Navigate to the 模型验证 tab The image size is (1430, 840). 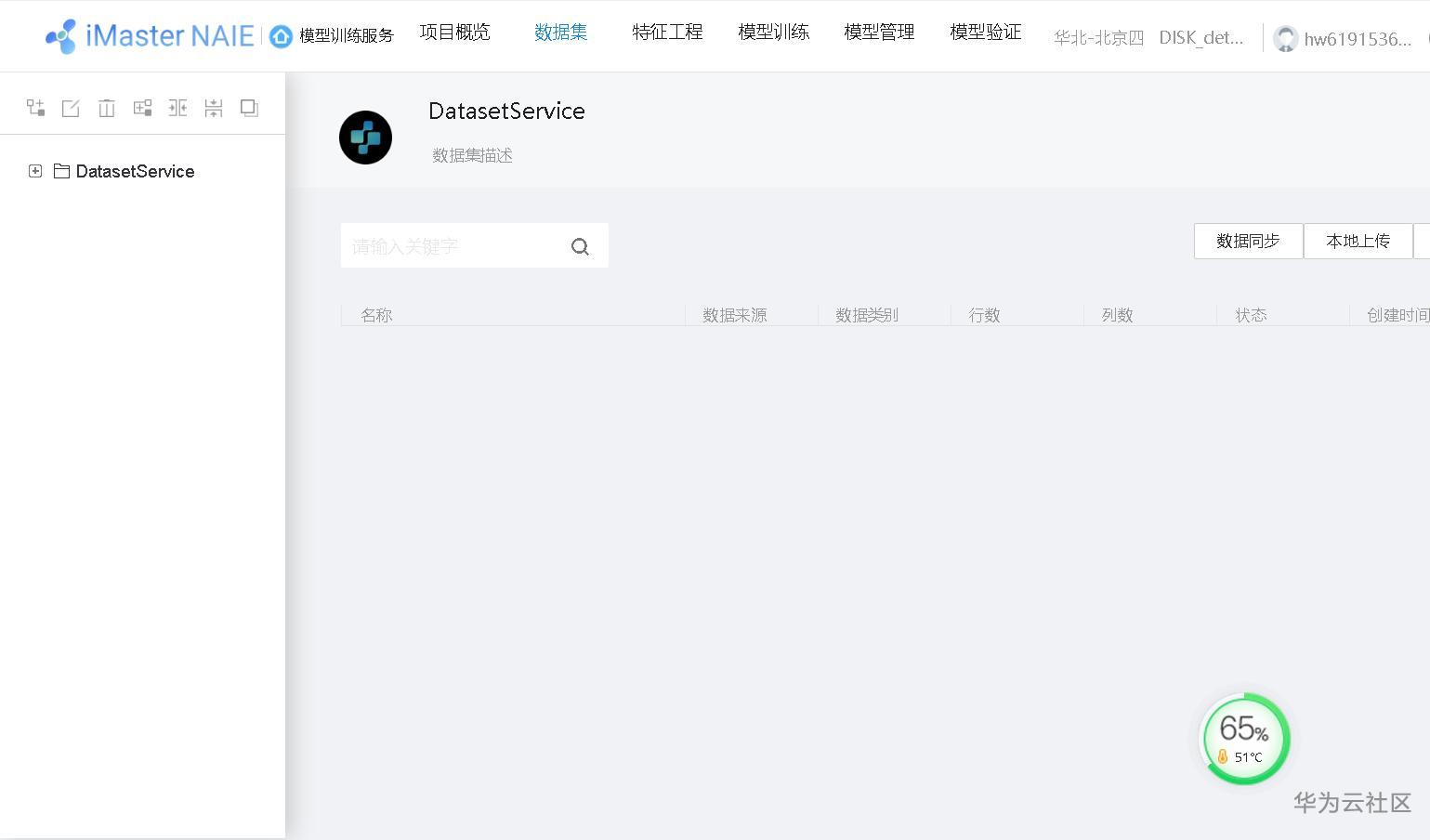[x=985, y=33]
